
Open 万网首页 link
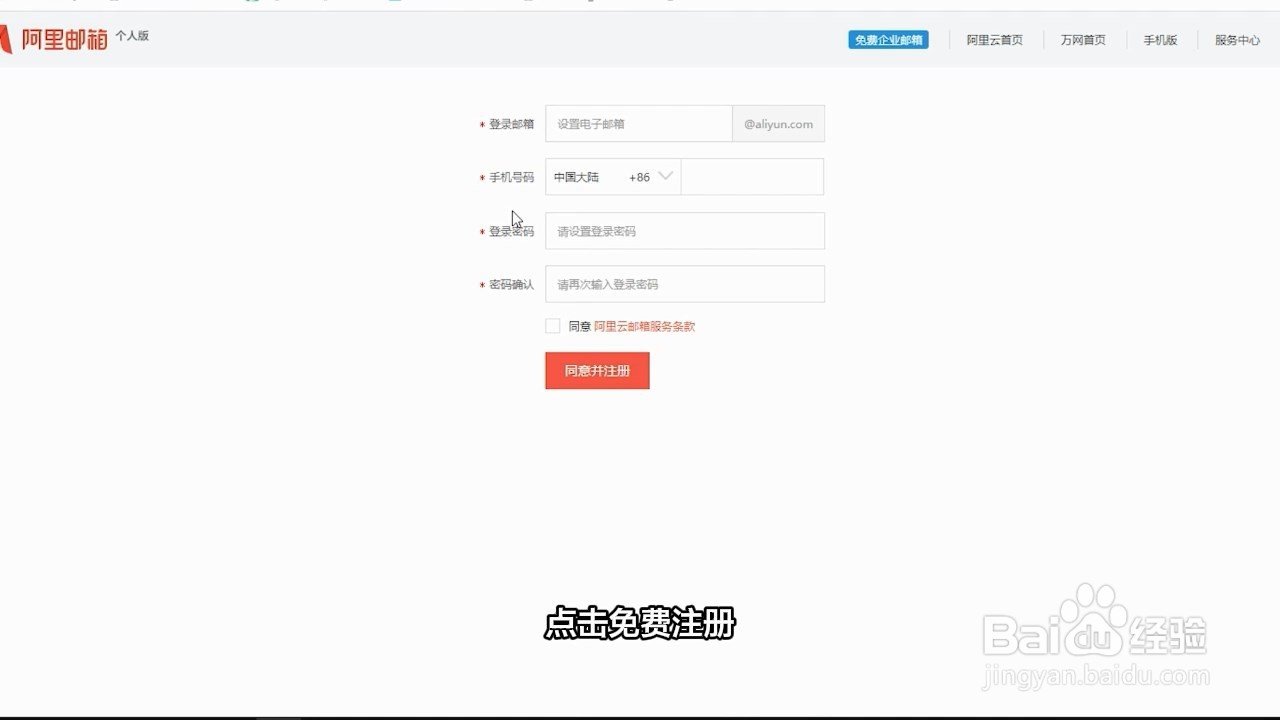[x=1083, y=40]
